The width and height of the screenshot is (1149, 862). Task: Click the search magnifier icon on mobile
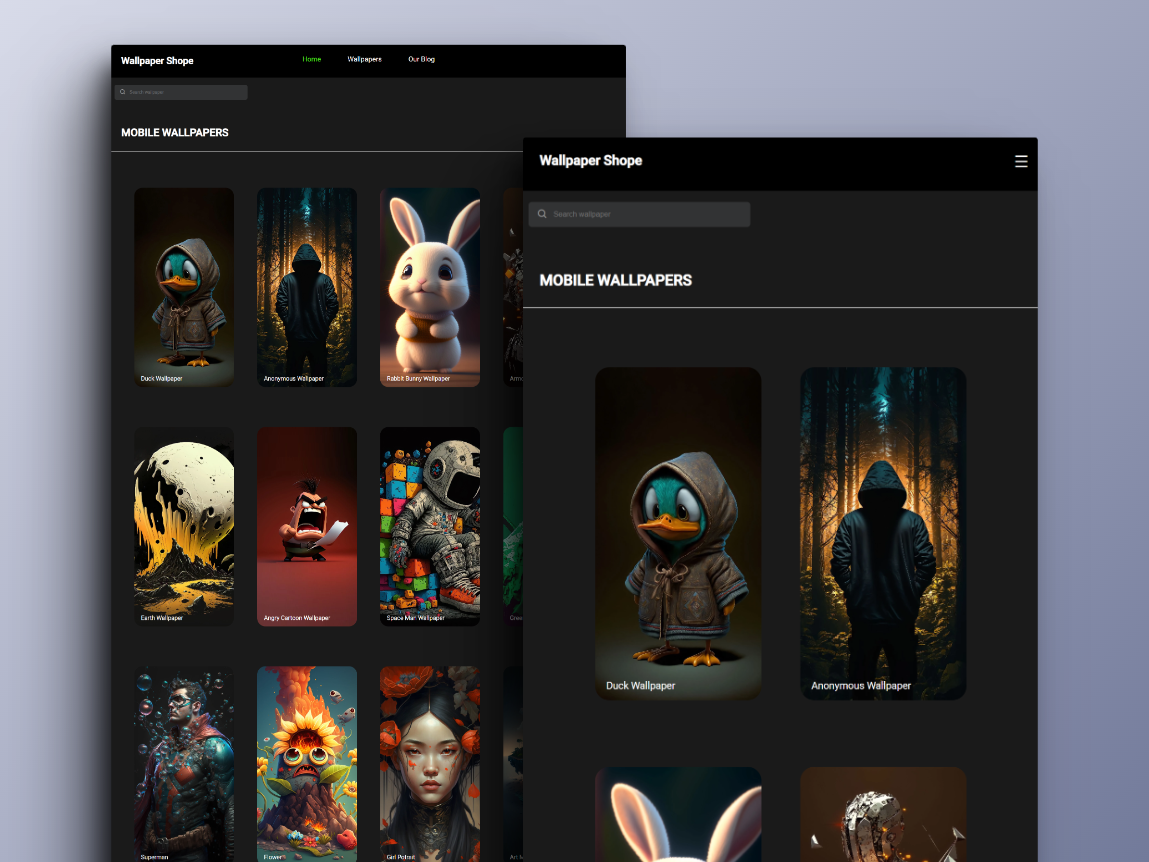(x=541, y=214)
